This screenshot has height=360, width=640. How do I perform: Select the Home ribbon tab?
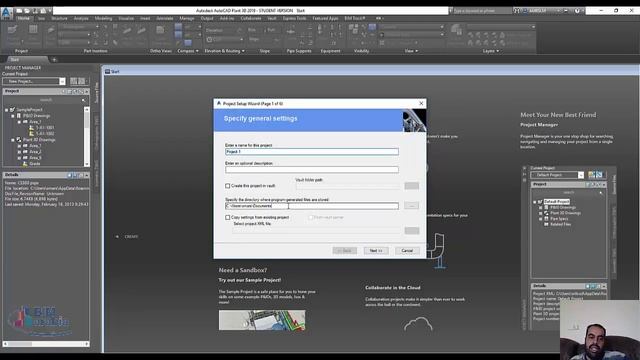[23, 18]
